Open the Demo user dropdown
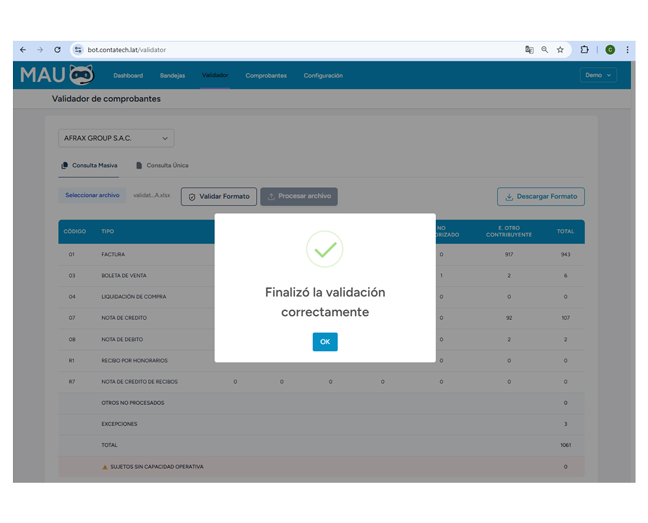The width and height of the screenshot is (648, 523). coord(597,75)
